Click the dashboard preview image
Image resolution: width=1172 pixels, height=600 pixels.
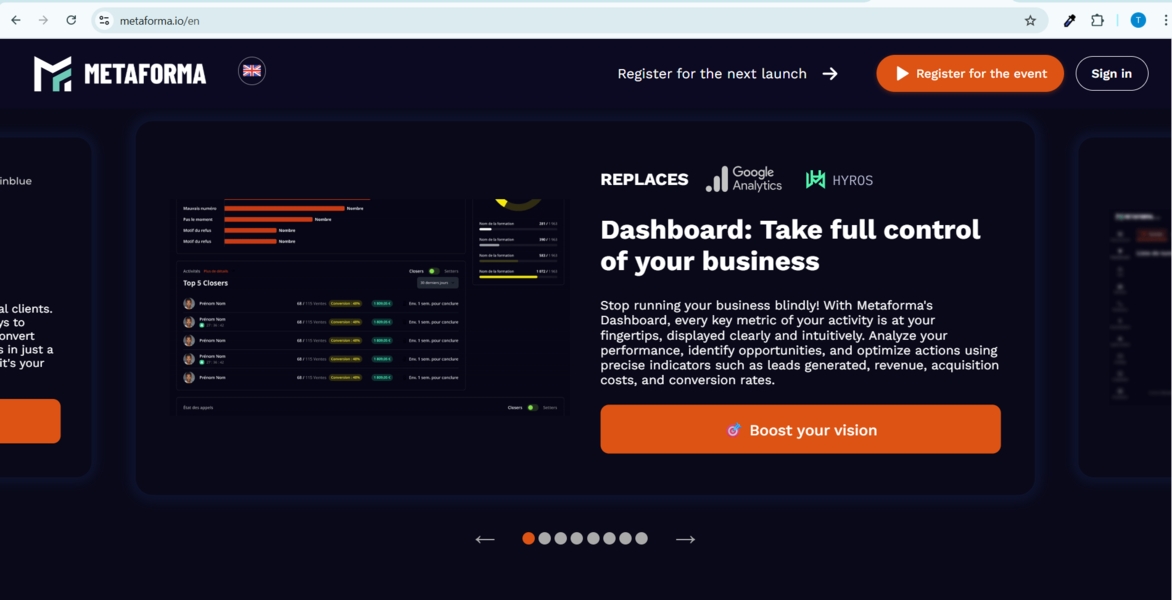click(370, 306)
